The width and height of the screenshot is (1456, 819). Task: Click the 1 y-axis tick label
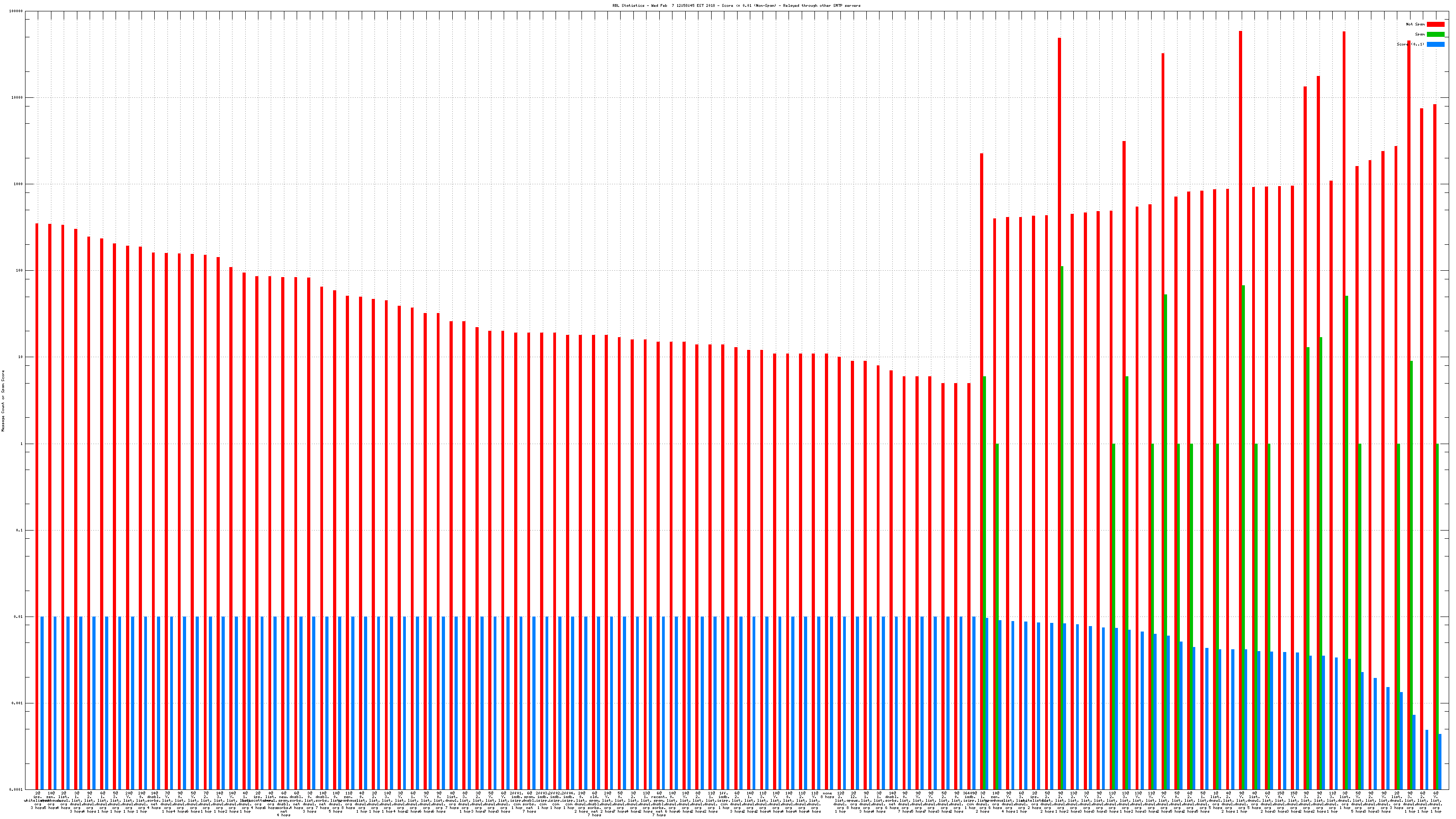(21, 444)
